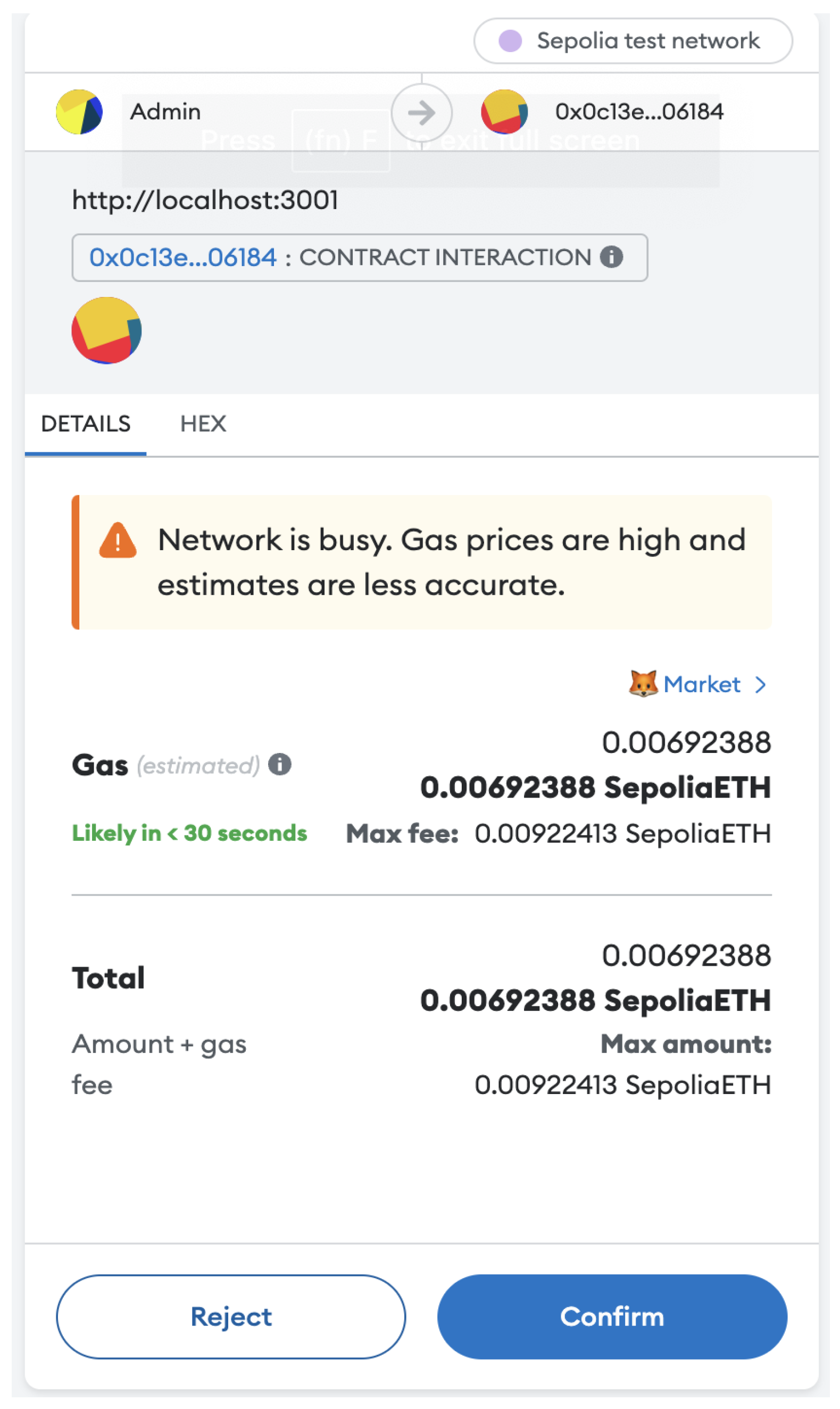Click the Gas Max fee 0.00922413 SepoliaETH value
The width and height of the screenshot is (840, 1409).
(x=622, y=833)
